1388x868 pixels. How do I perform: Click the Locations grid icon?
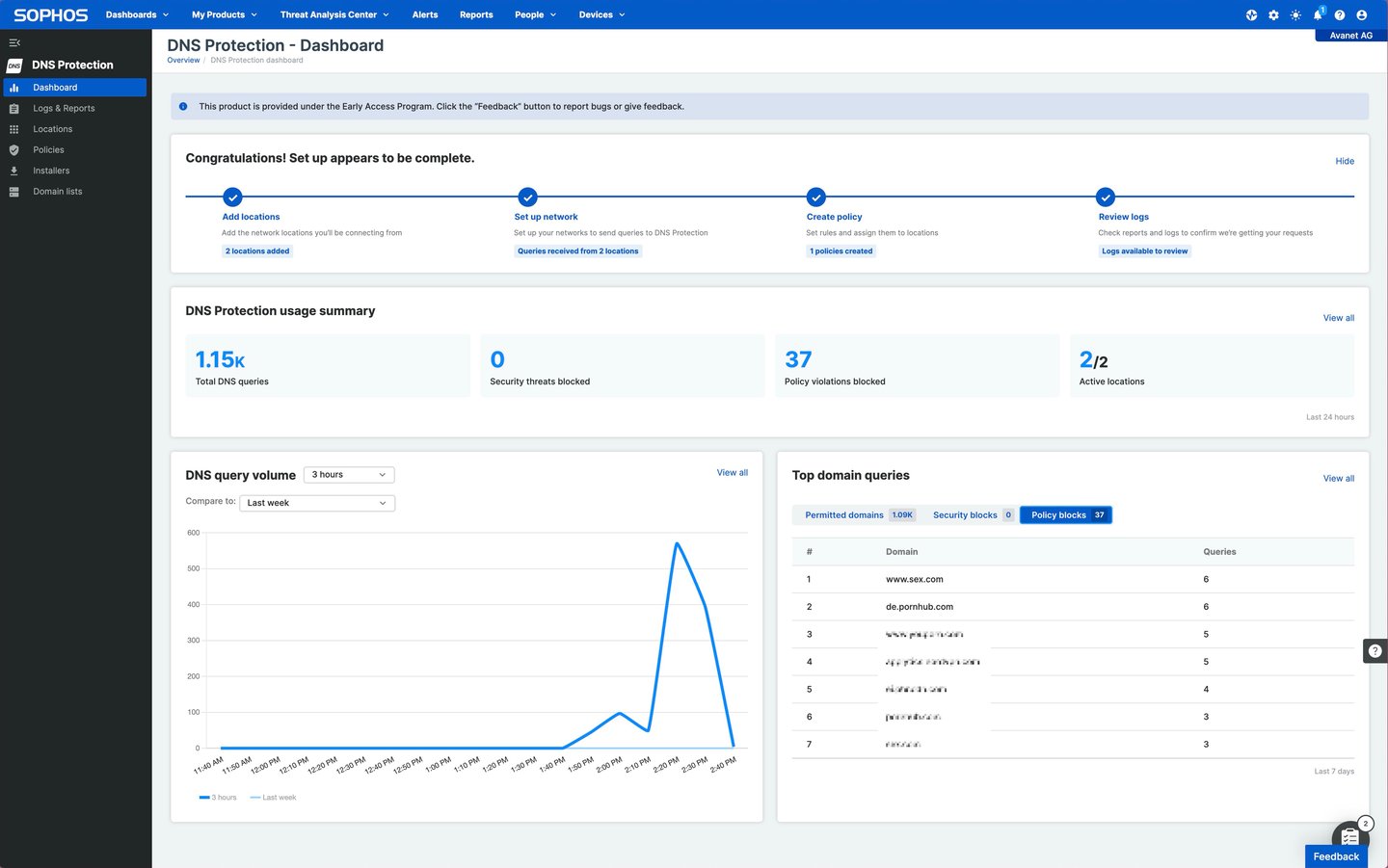point(13,129)
